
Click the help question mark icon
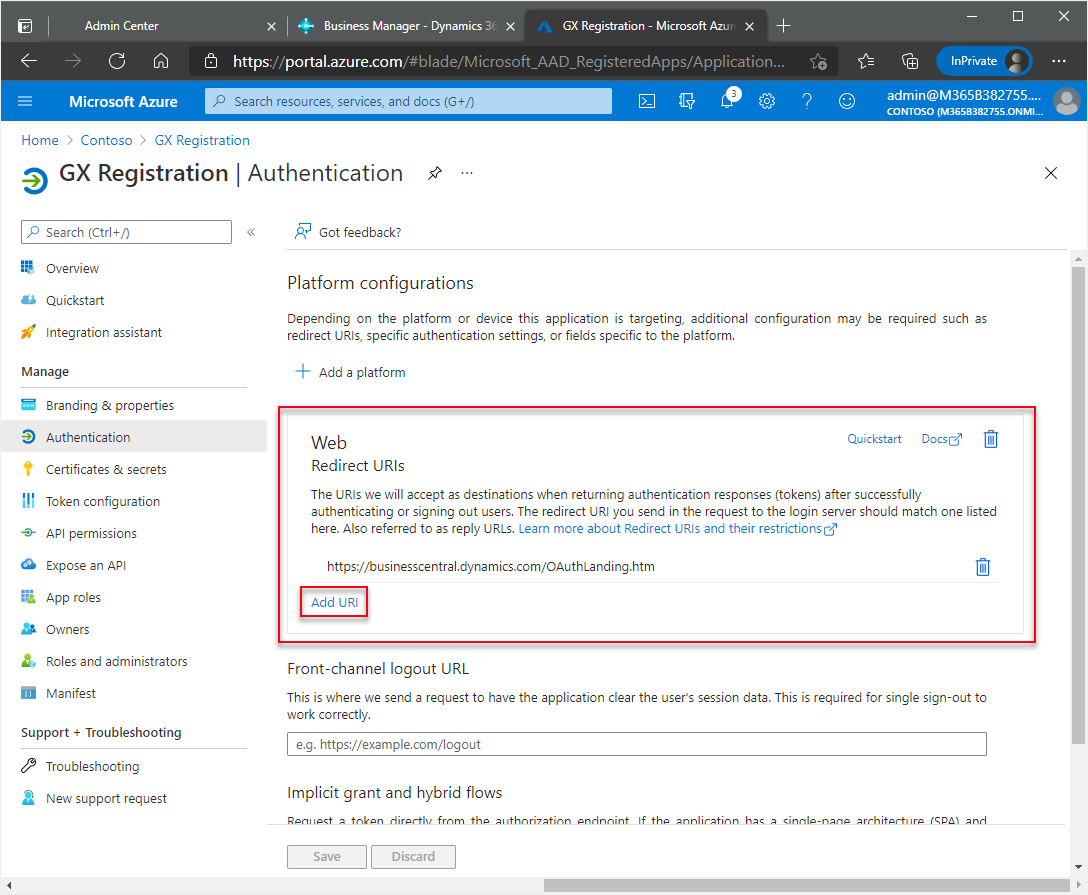(807, 101)
